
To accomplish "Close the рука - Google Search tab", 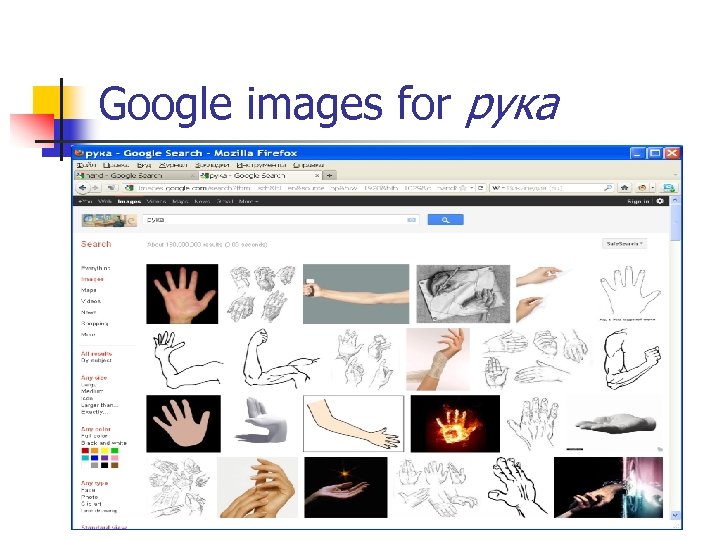I will (317, 175).
